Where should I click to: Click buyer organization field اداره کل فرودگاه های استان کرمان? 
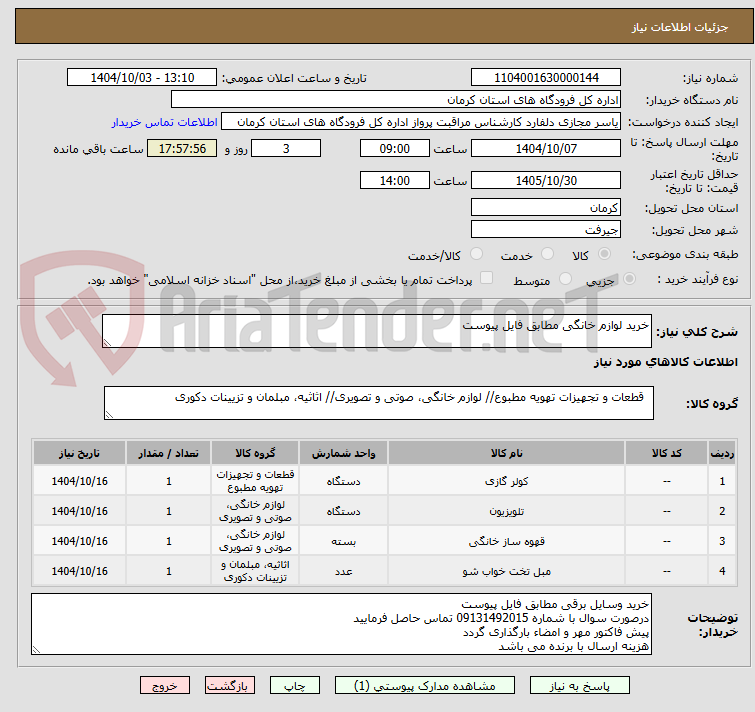(396, 100)
